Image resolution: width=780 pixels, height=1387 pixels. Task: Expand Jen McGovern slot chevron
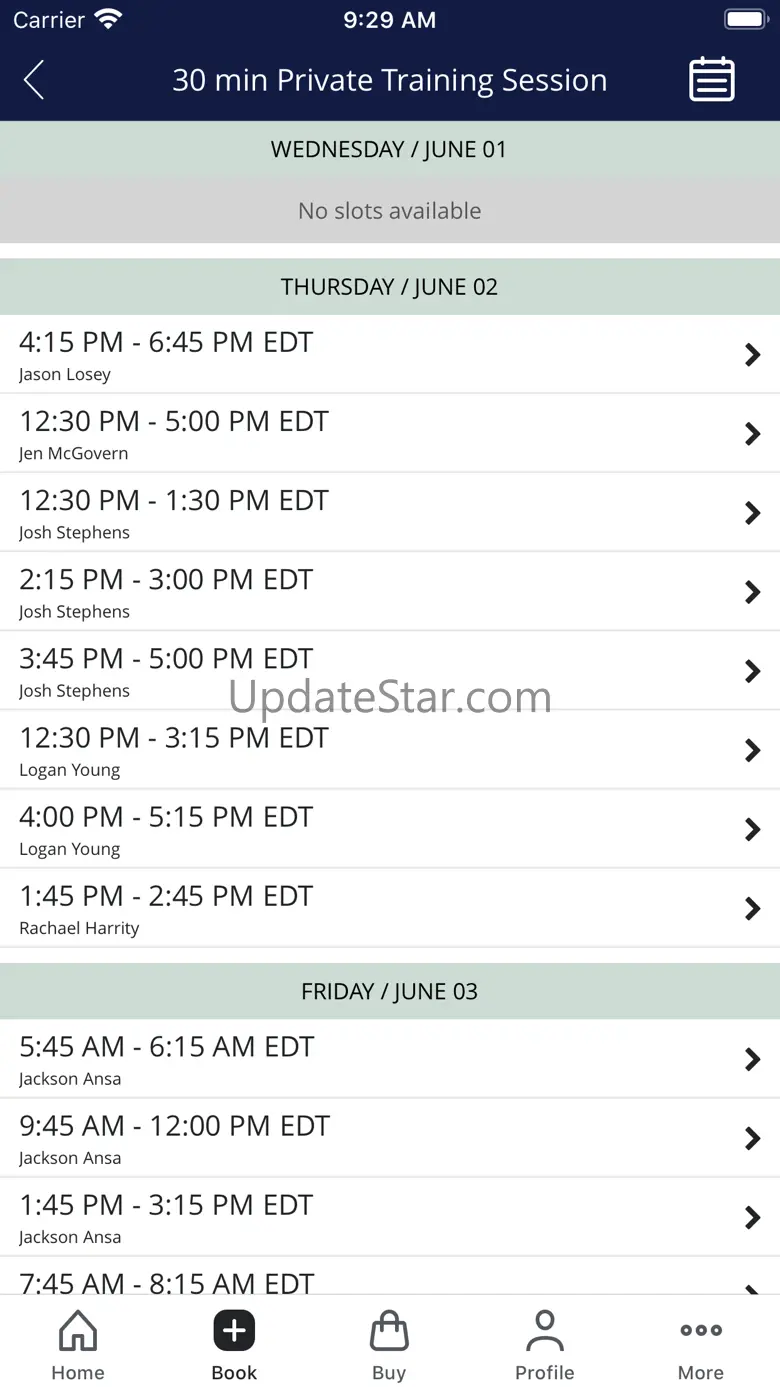pos(752,434)
